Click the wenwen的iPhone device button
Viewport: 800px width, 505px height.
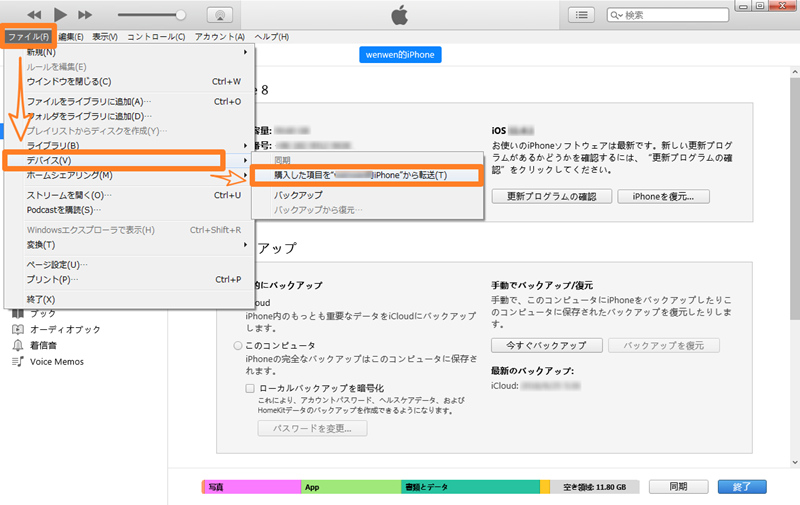tap(400, 55)
